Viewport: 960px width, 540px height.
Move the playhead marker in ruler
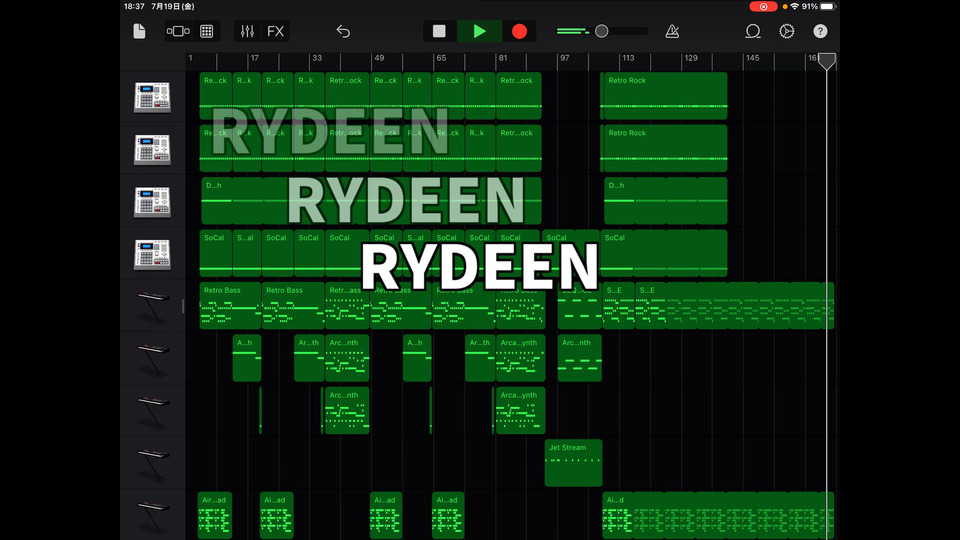[x=827, y=61]
